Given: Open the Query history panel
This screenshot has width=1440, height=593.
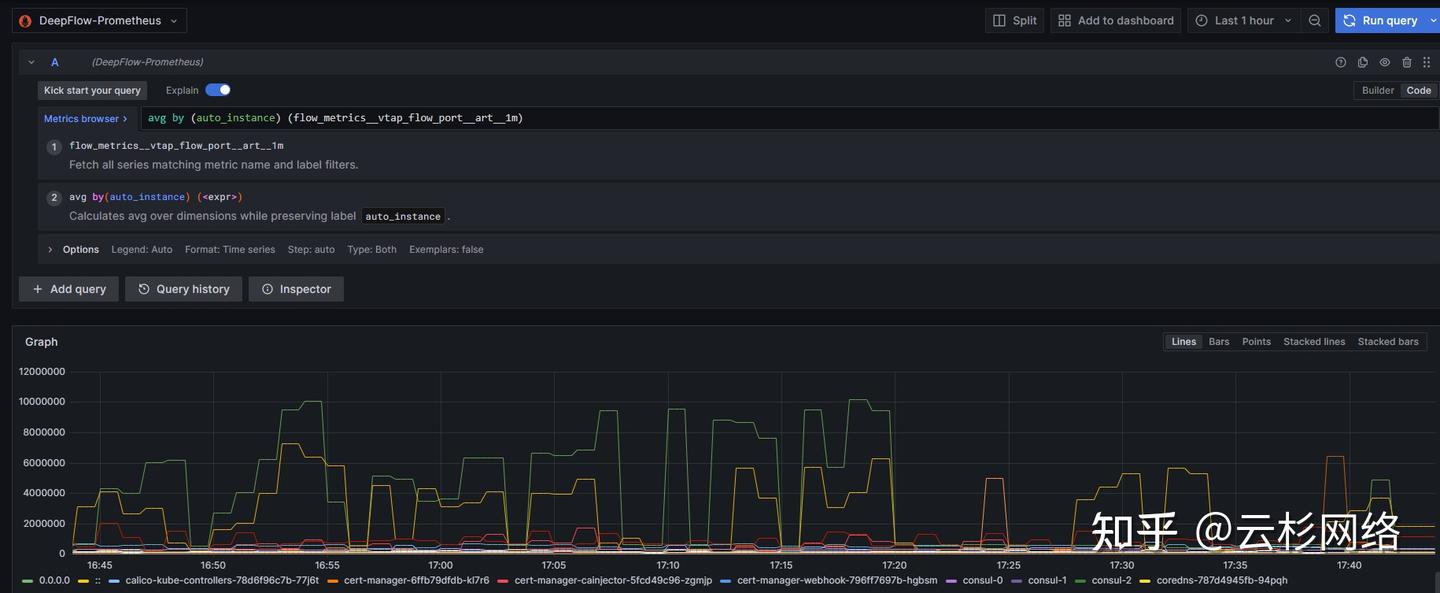Looking at the screenshot, I should point(184,289).
